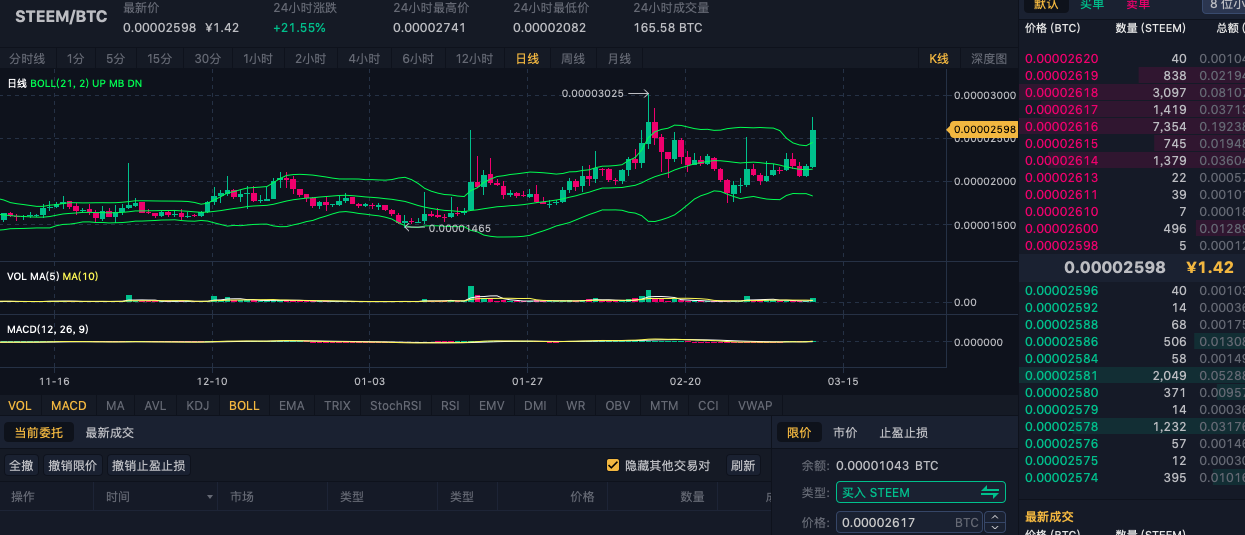Click the STEEM/BTC trading pair title
The width and height of the screenshot is (1245, 535).
coord(61,17)
